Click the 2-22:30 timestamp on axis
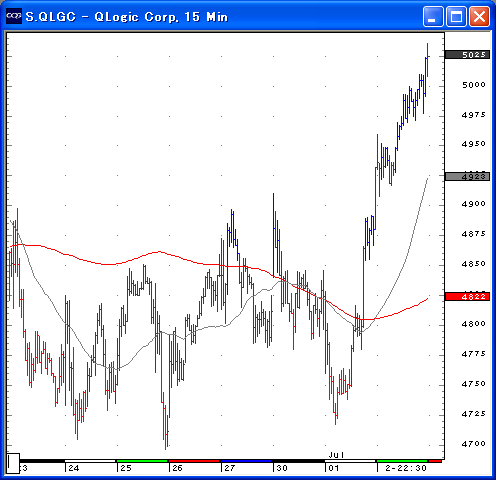 pyautogui.click(x=406, y=468)
